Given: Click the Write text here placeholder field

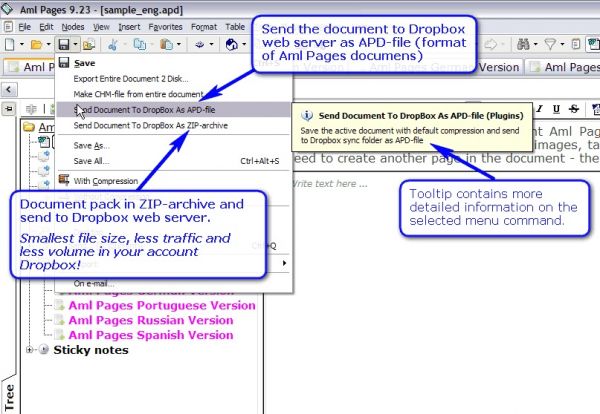Looking at the screenshot, I should point(330,184).
